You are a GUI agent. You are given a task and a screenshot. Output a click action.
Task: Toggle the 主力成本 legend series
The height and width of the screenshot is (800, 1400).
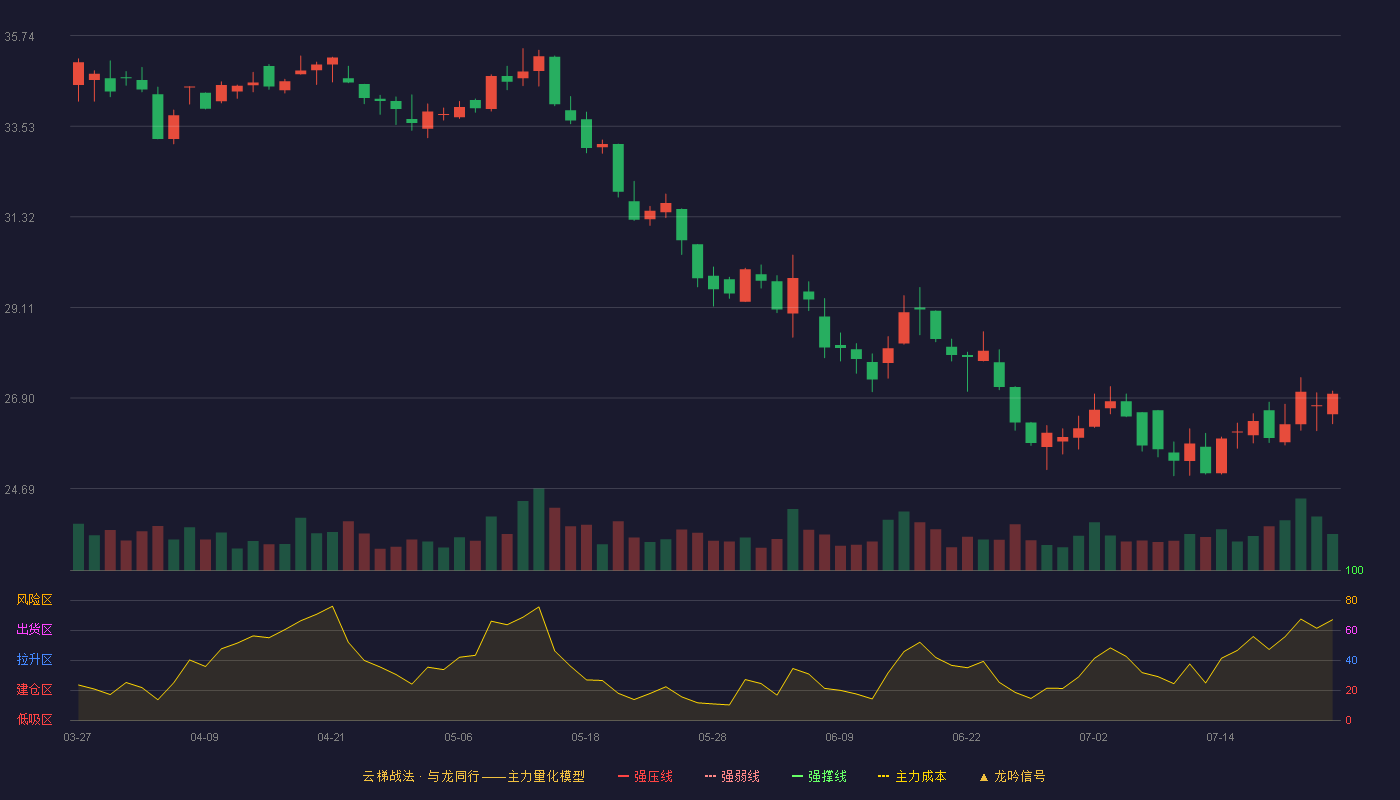coord(912,776)
